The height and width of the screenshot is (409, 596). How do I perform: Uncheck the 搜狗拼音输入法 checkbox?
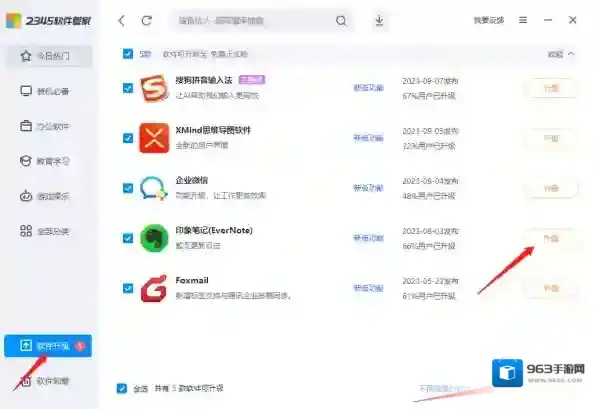[128, 88]
